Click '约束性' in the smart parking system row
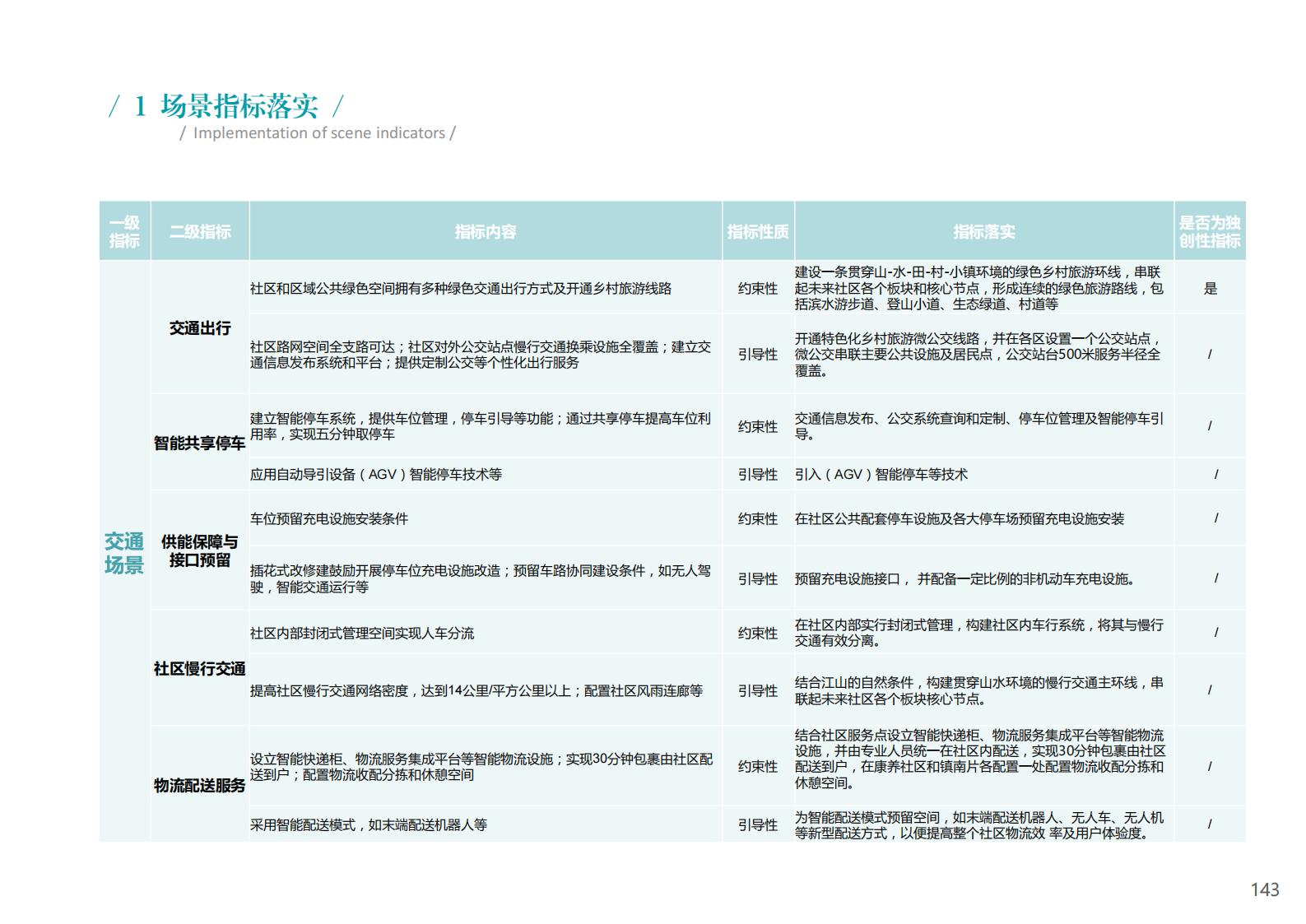Screen dimensions: 1306x924 758,427
